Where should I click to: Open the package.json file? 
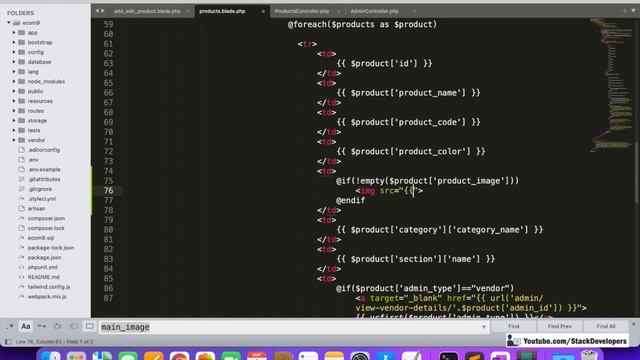click(44, 258)
